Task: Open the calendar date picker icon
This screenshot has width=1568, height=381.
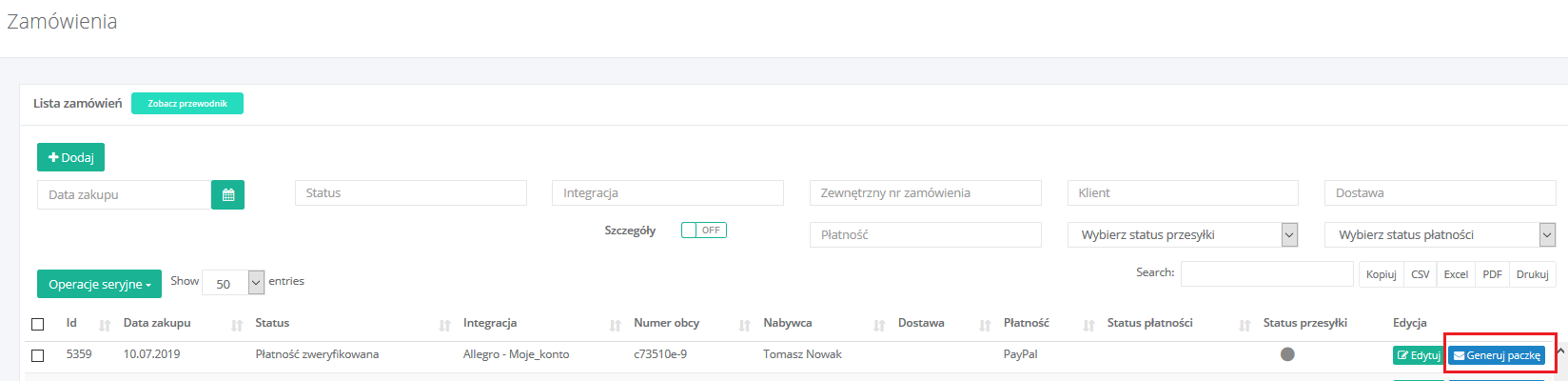Action: tap(227, 194)
